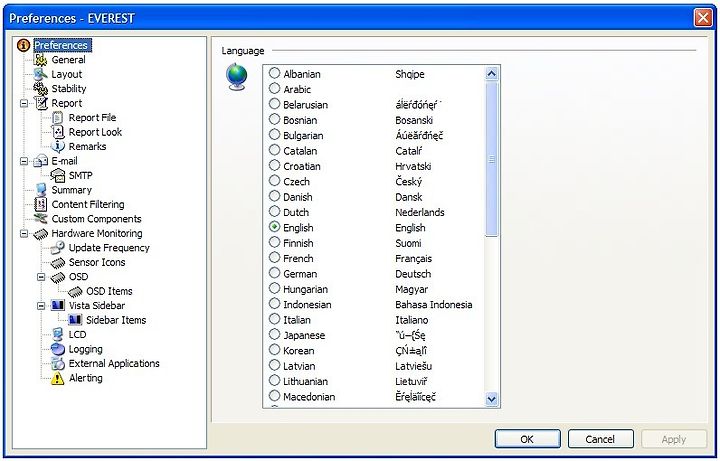Choose the Finnish radio button
720x461 pixels.
tap(274, 242)
